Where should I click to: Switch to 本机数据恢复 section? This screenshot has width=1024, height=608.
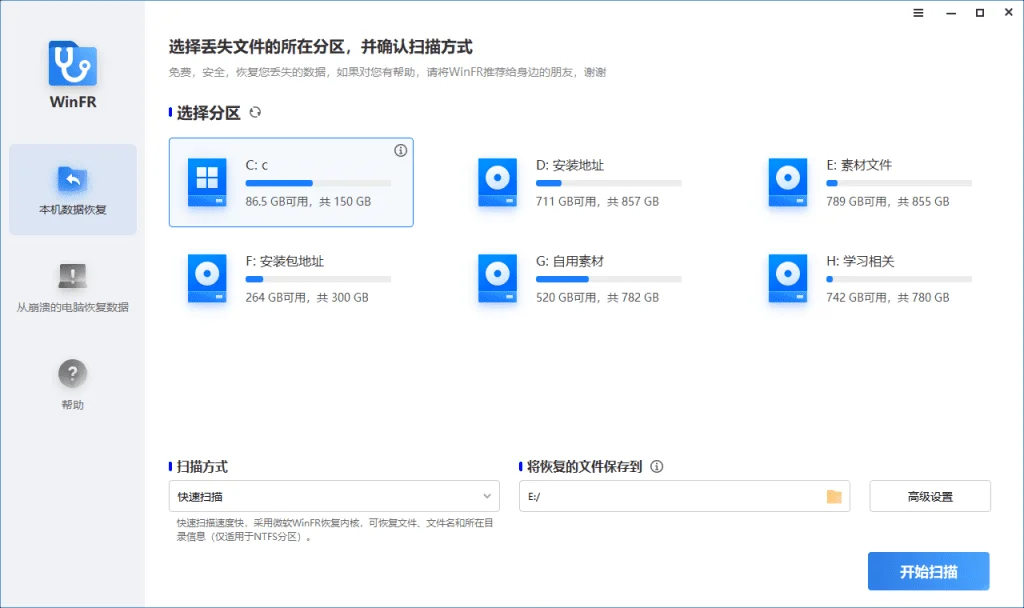pyautogui.click(x=71, y=190)
